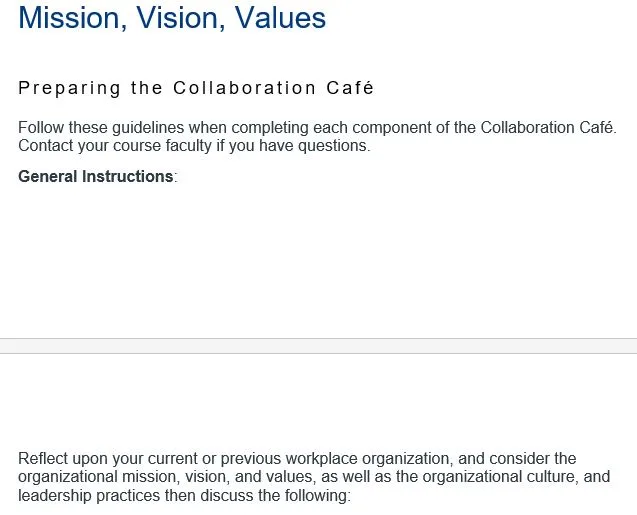
Task: Click the 'Follow these guidelines' sentence
Action: click(x=317, y=128)
